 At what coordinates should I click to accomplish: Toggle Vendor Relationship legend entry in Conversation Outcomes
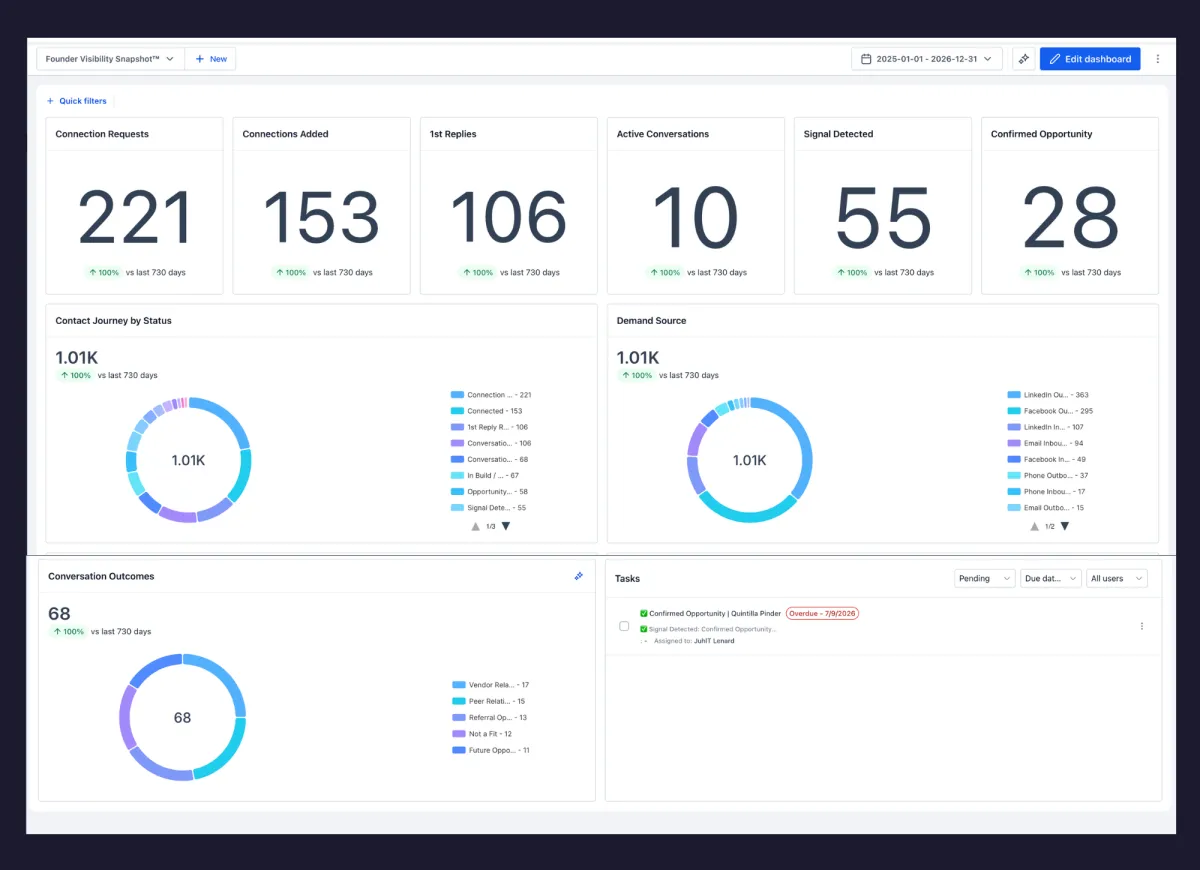coord(491,685)
